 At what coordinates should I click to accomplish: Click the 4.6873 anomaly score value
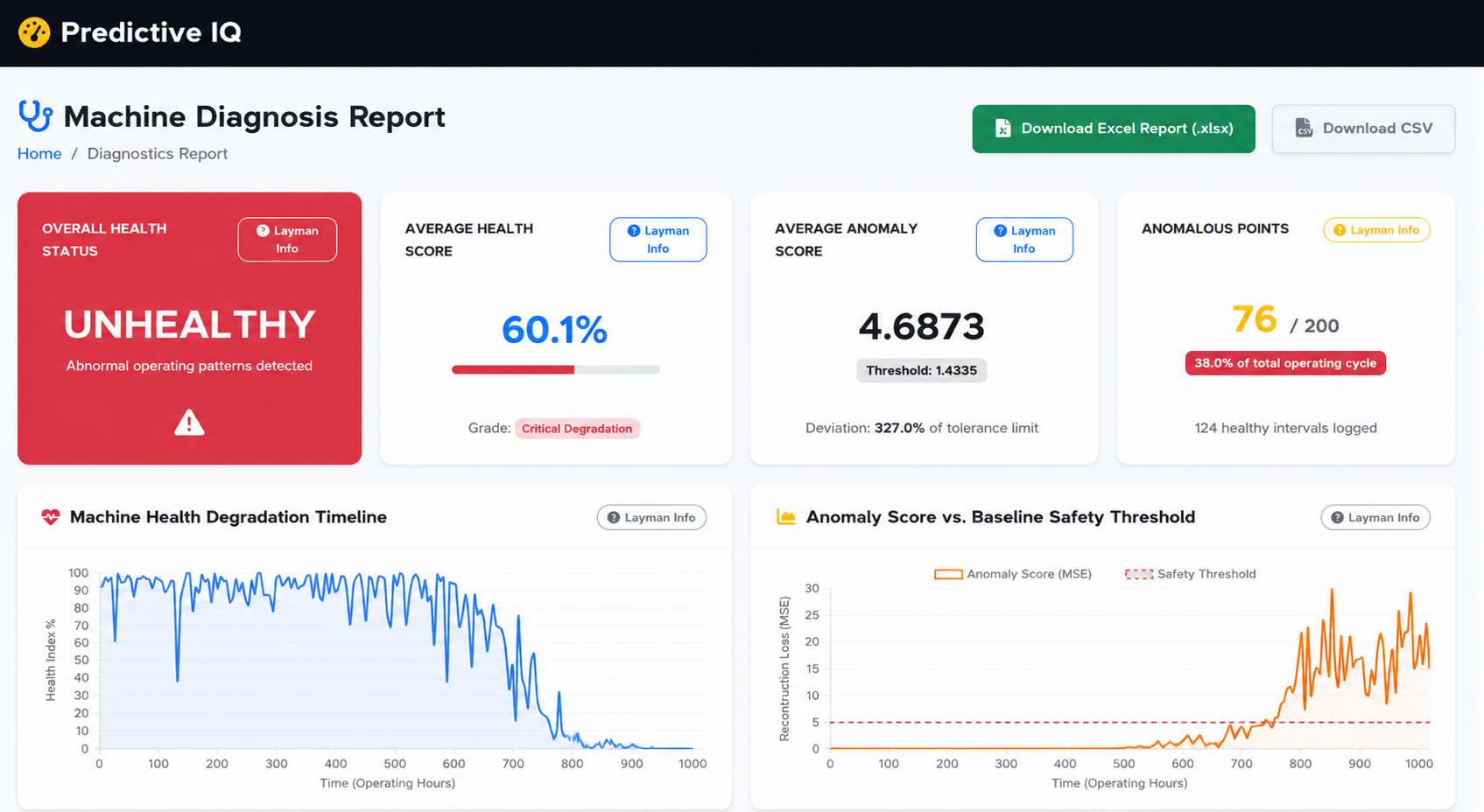click(x=921, y=326)
